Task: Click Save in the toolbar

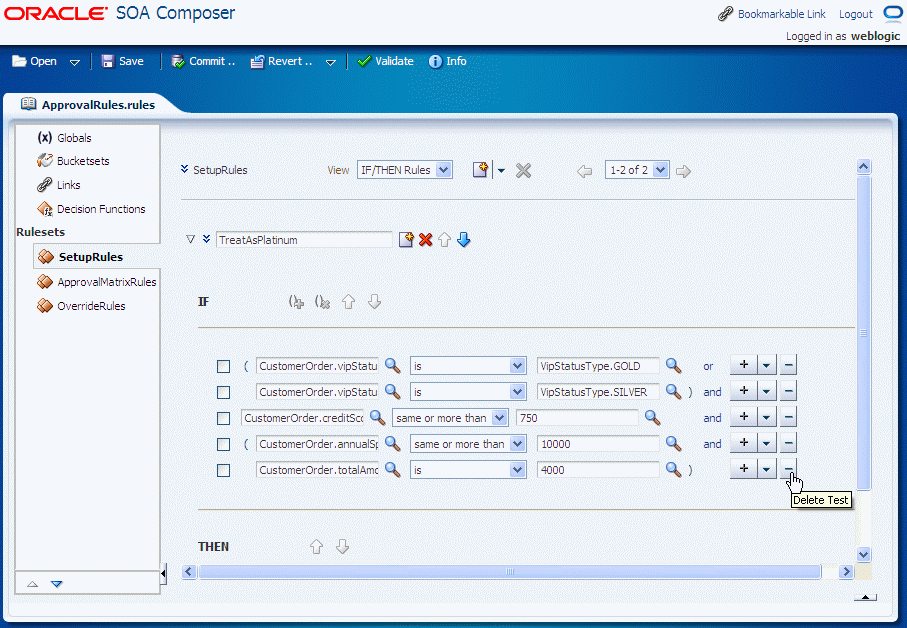Action: (x=123, y=61)
